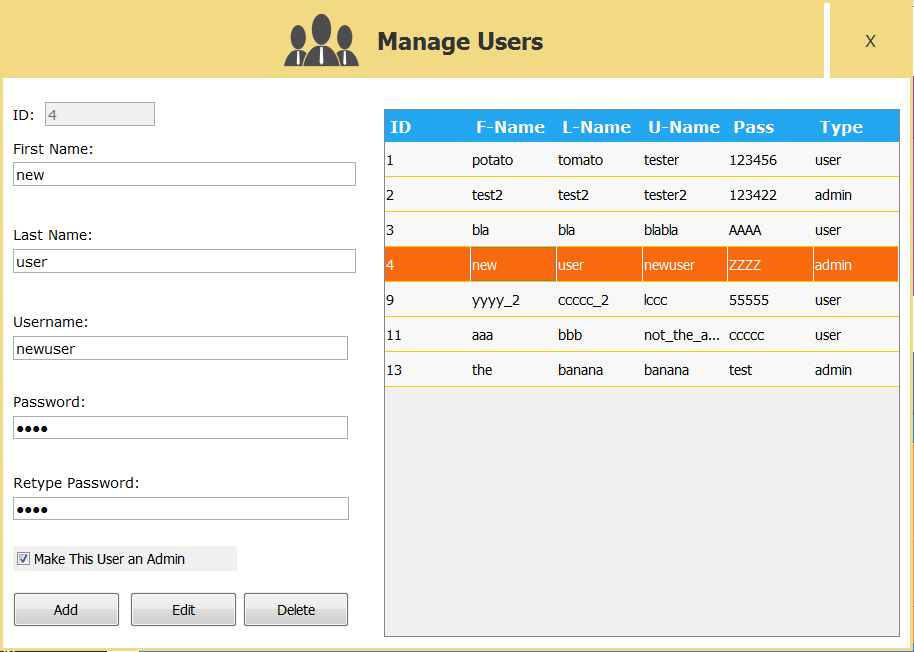Click the Edit button
This screenshot has width=914, height=652.
pyautogui.click(x=183, y=609)
